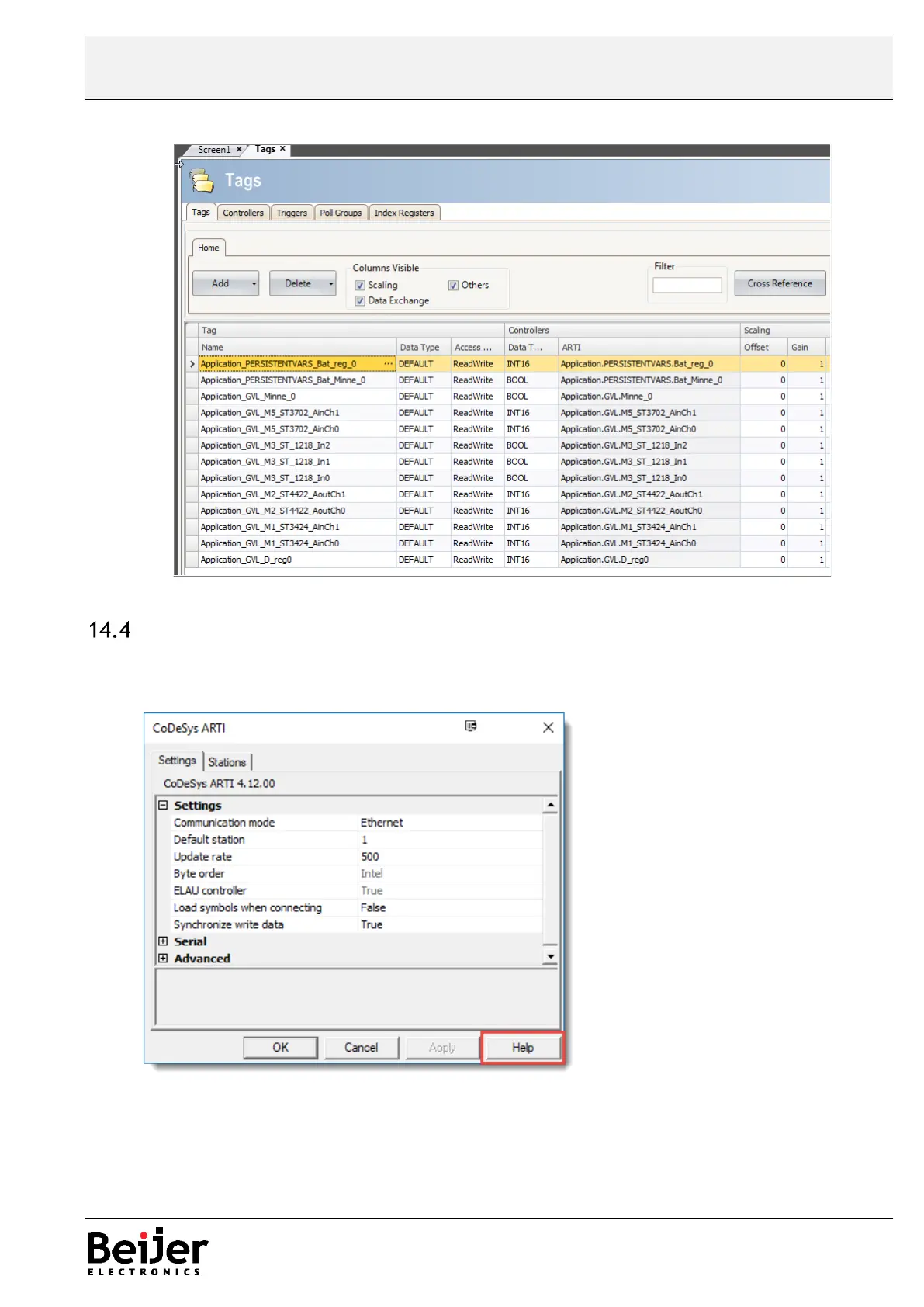The width and height of the screenshot is (924, 1307).
Task: Click the Byte order Intel value
Action: click(x=449, y=874)
